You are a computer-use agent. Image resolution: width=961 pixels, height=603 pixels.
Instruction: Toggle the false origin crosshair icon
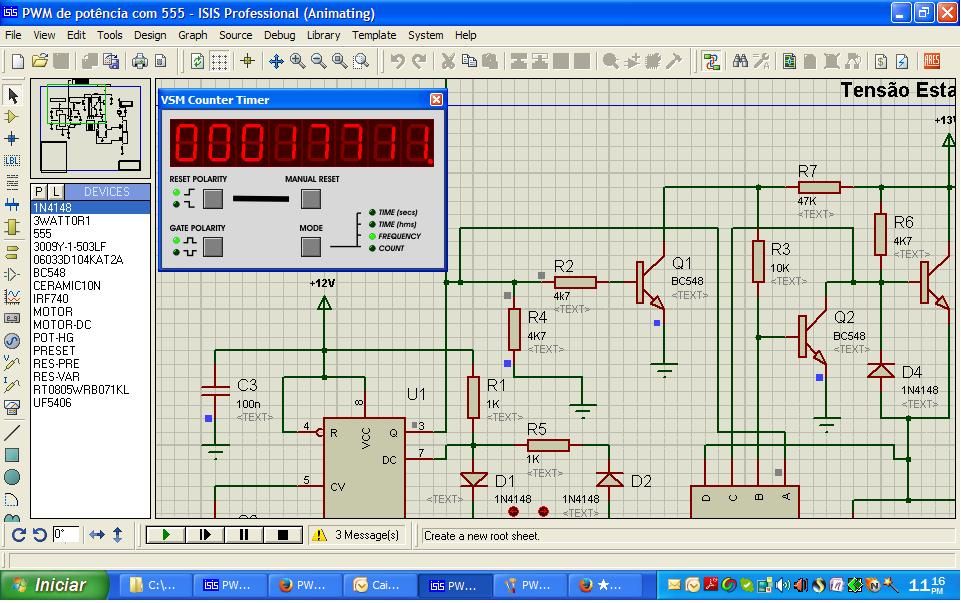point(248,61)
